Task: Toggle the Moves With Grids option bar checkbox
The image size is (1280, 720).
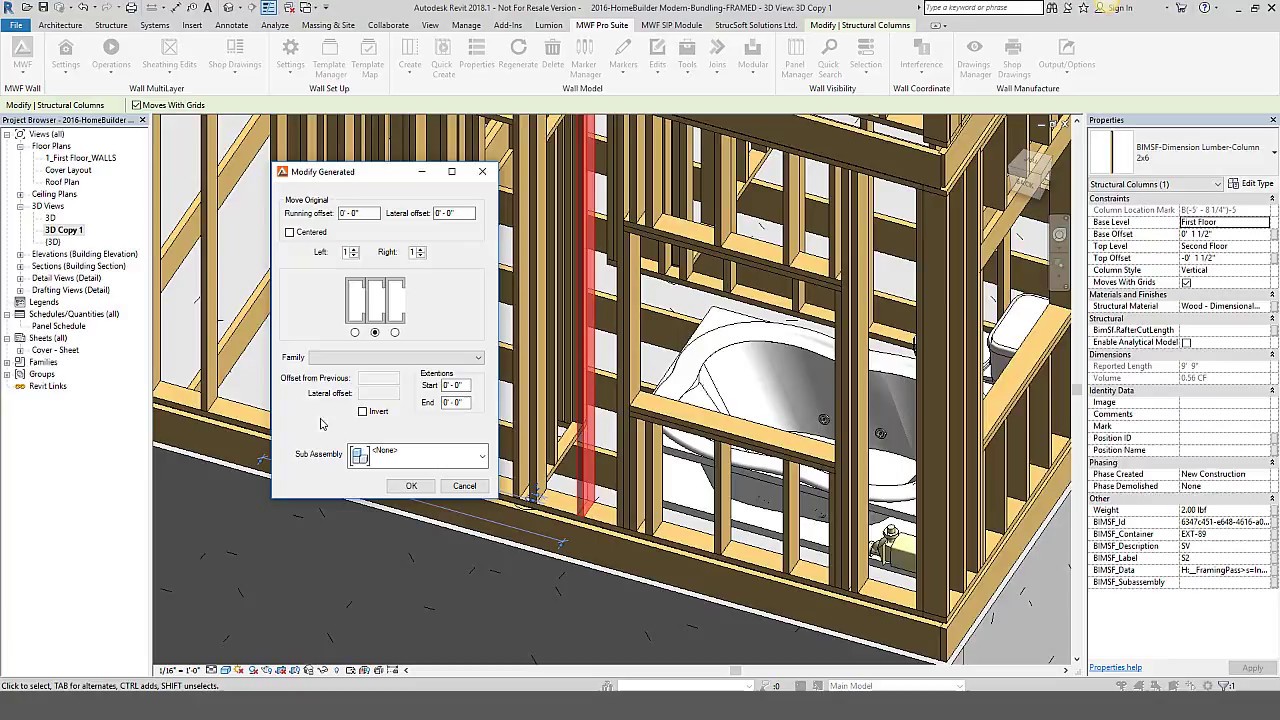Action: [x=136, y=105]
